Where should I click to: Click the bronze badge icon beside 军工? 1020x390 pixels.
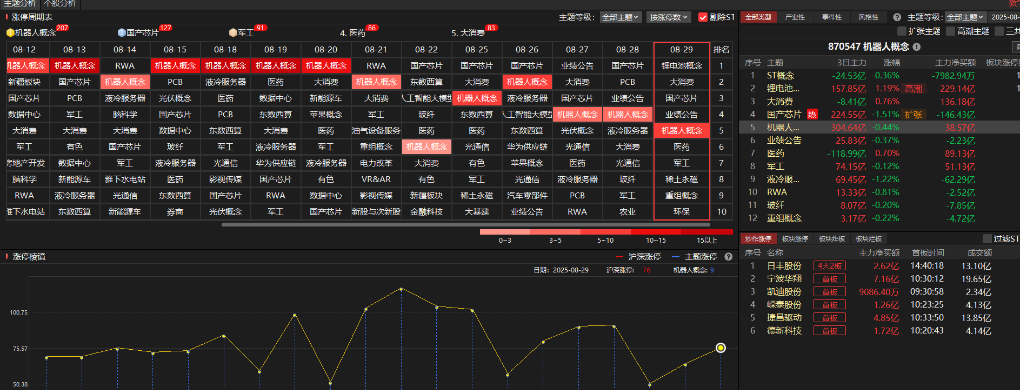pos(233,32)
